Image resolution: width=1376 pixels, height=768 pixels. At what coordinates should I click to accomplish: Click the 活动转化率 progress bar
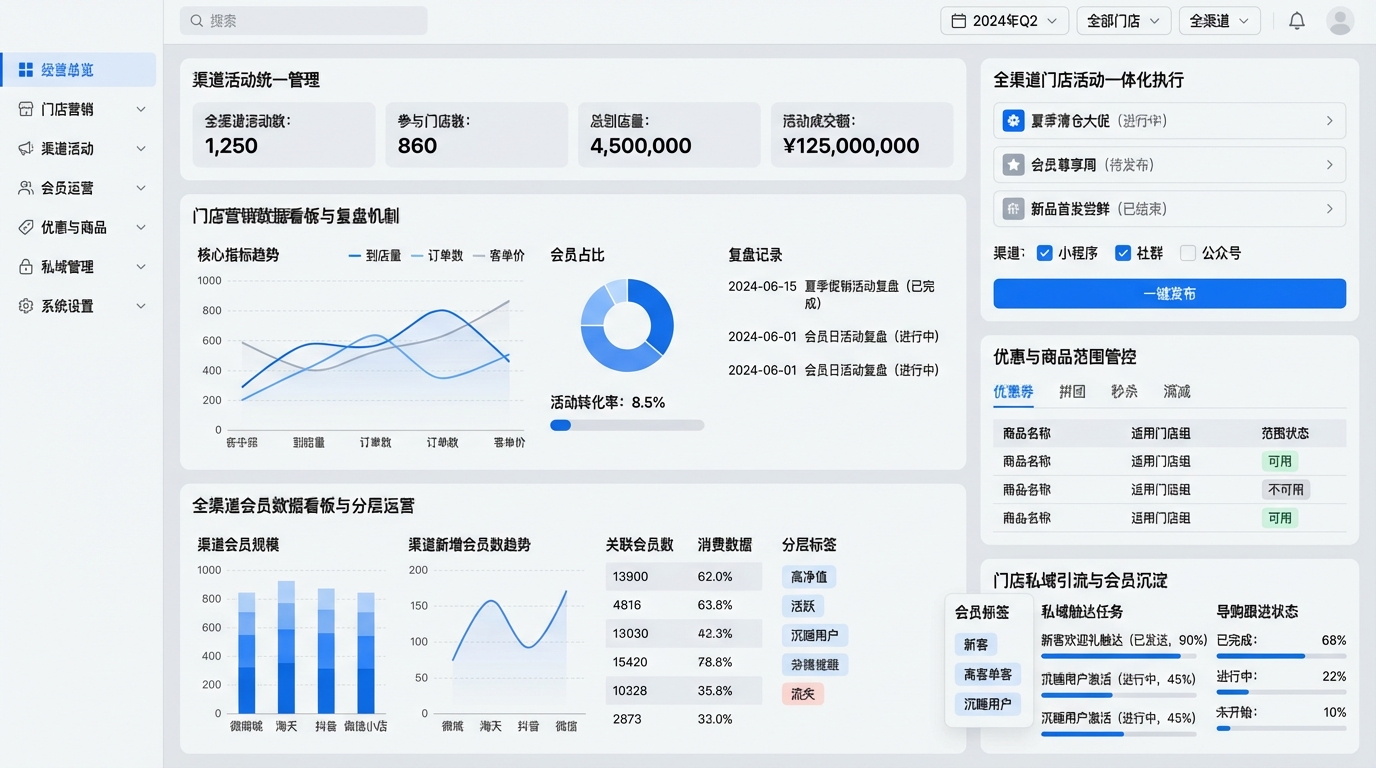point(627,425)
